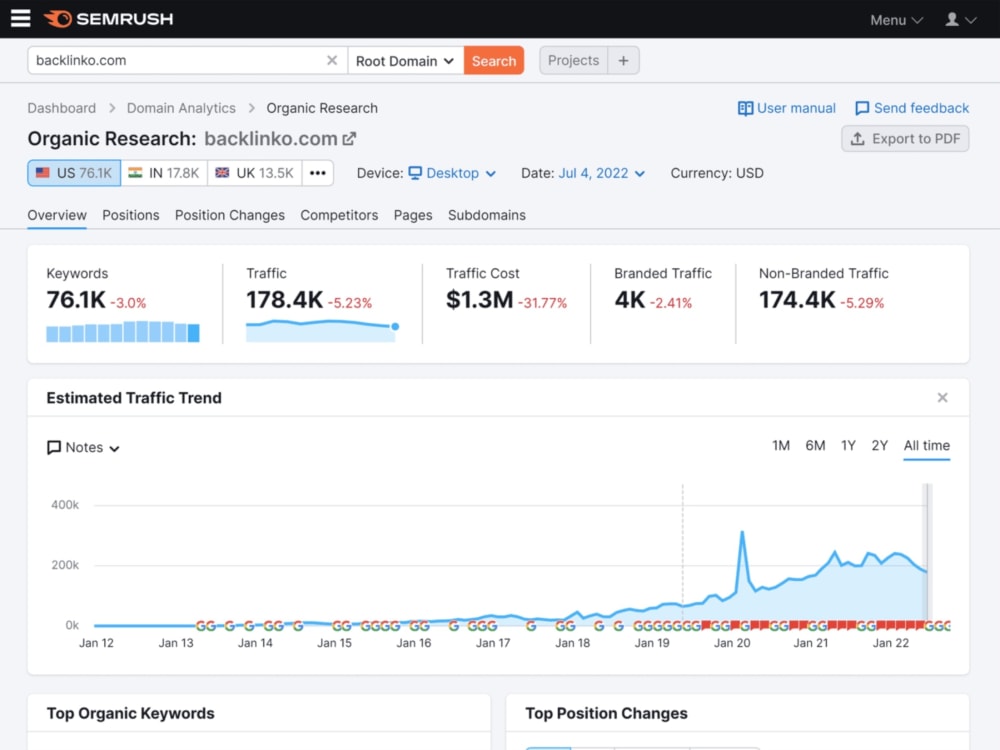The width and height of the screenshot is (1000, 750).
Task: Open more country databases ellipsis
Action: click(318, 173)
